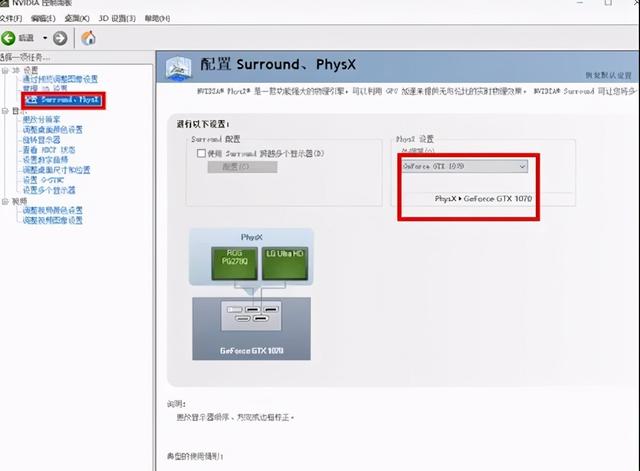Click the 3D 设置 category label in the tree
This screenshot has width=640, height=471.
click(25, 70)
